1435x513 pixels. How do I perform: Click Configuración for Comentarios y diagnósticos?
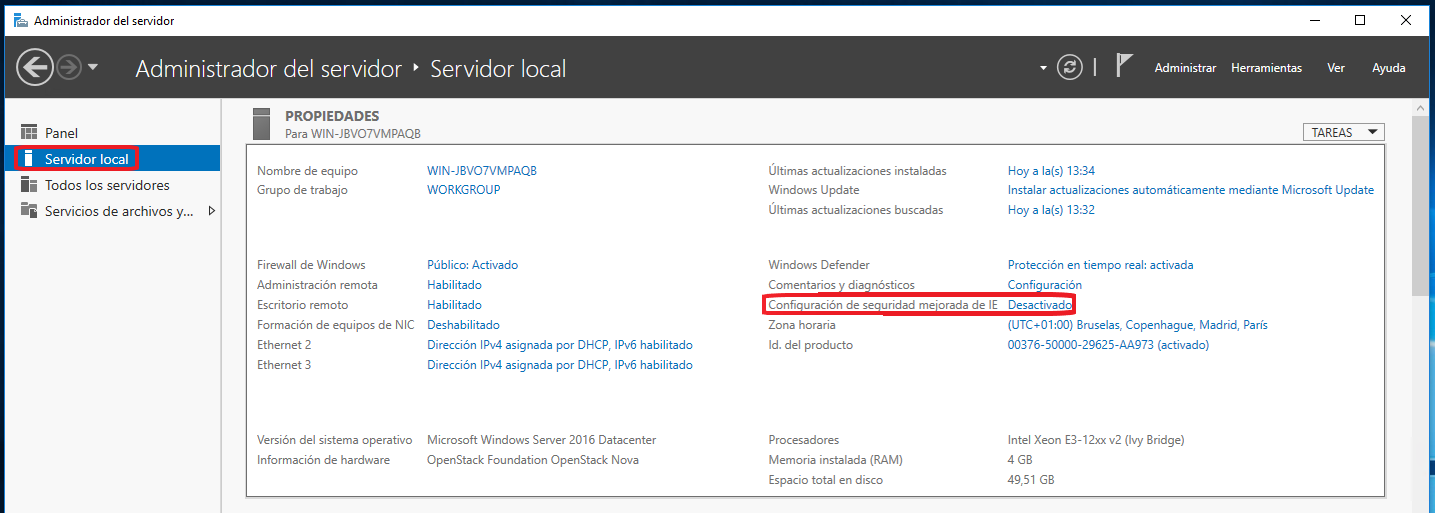tap(1044, 285)
